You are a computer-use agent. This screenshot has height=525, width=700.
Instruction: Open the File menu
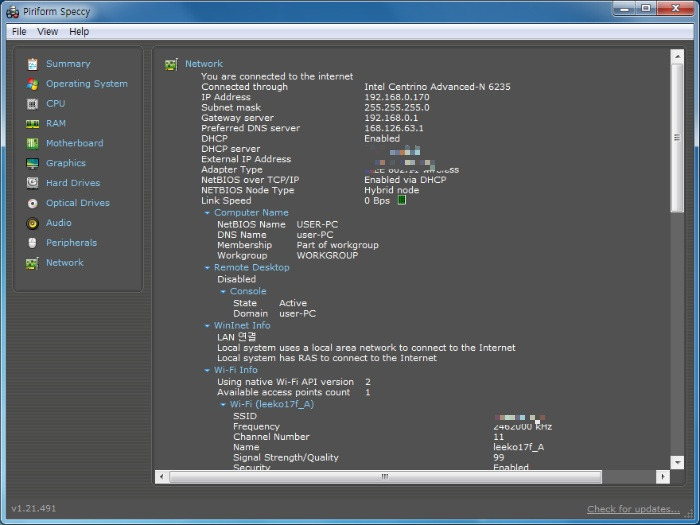19,32
